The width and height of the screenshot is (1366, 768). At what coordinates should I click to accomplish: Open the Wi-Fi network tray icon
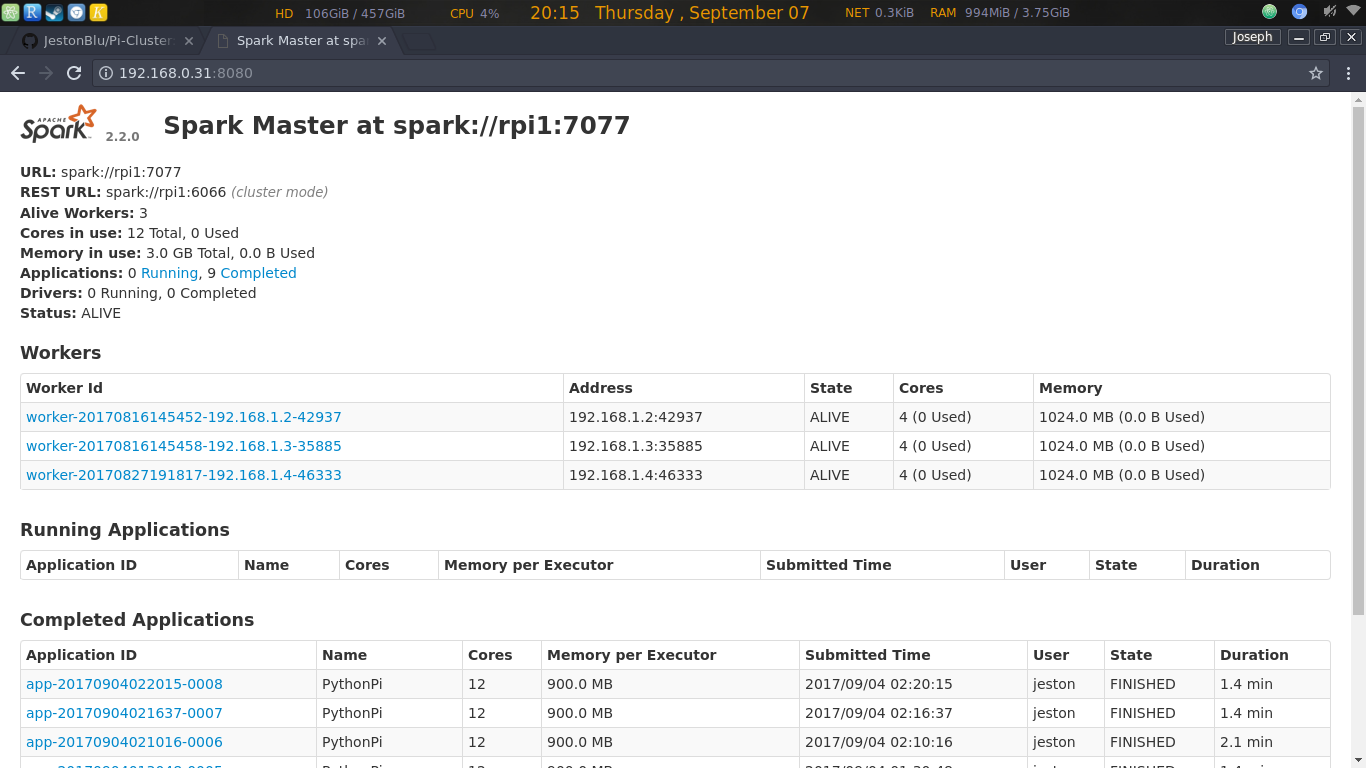coord(1354,12)
